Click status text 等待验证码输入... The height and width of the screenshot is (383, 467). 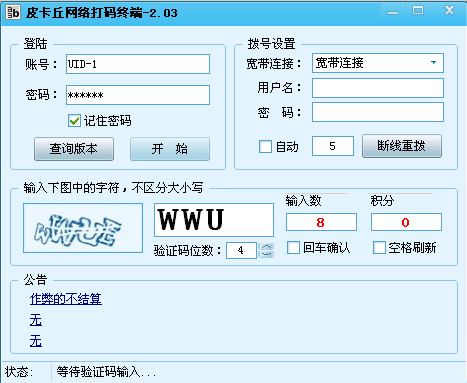(x=106, y=372)
